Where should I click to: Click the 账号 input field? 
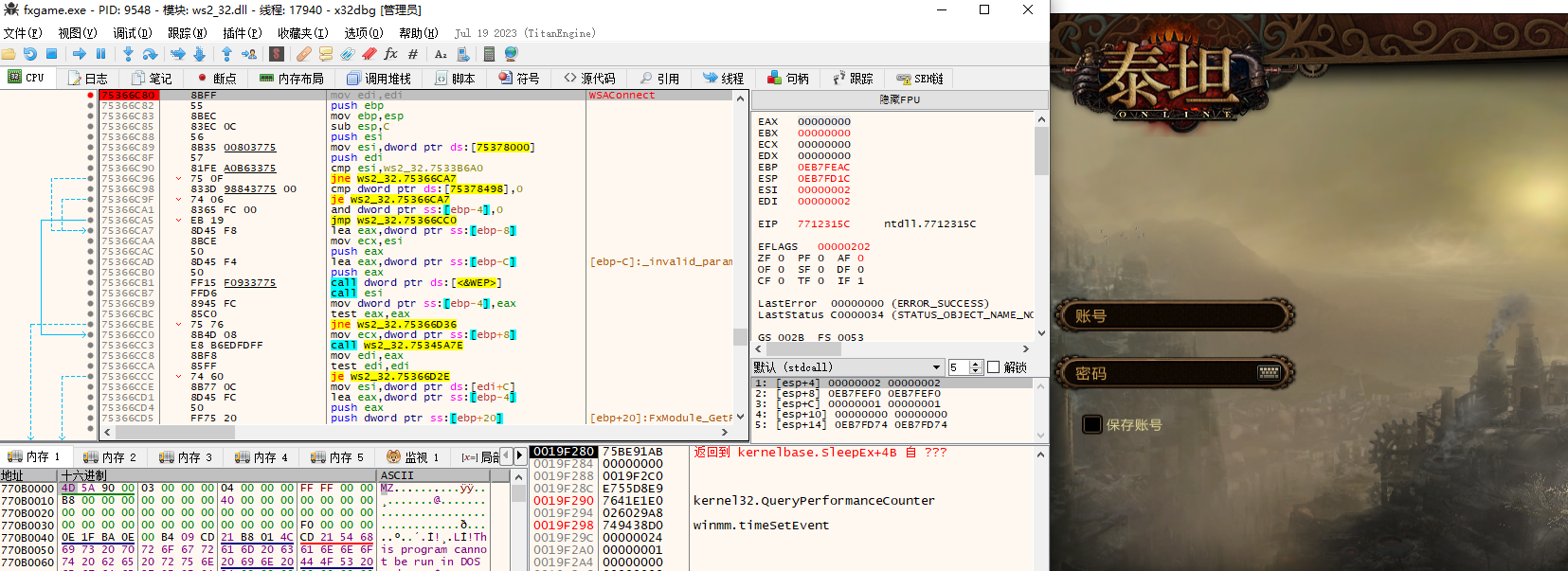1174,315
